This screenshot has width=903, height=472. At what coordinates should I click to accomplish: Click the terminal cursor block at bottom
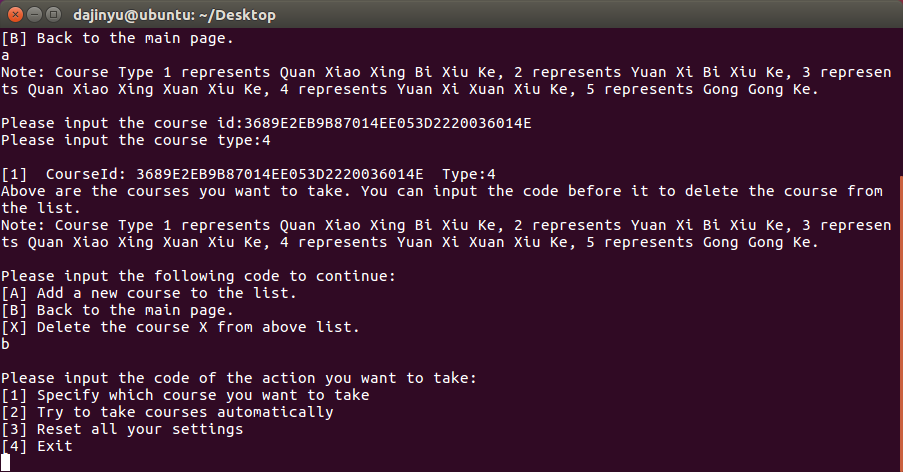point(5,462)
